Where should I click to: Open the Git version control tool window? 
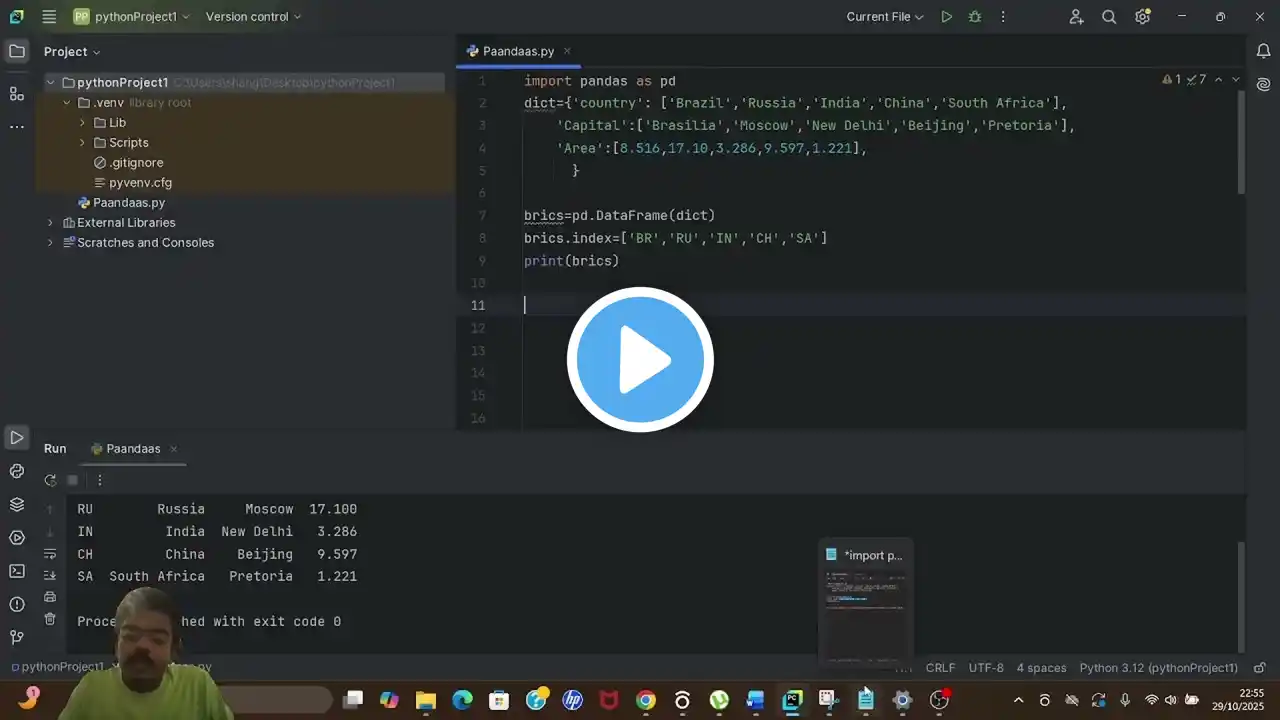point(17,637)
